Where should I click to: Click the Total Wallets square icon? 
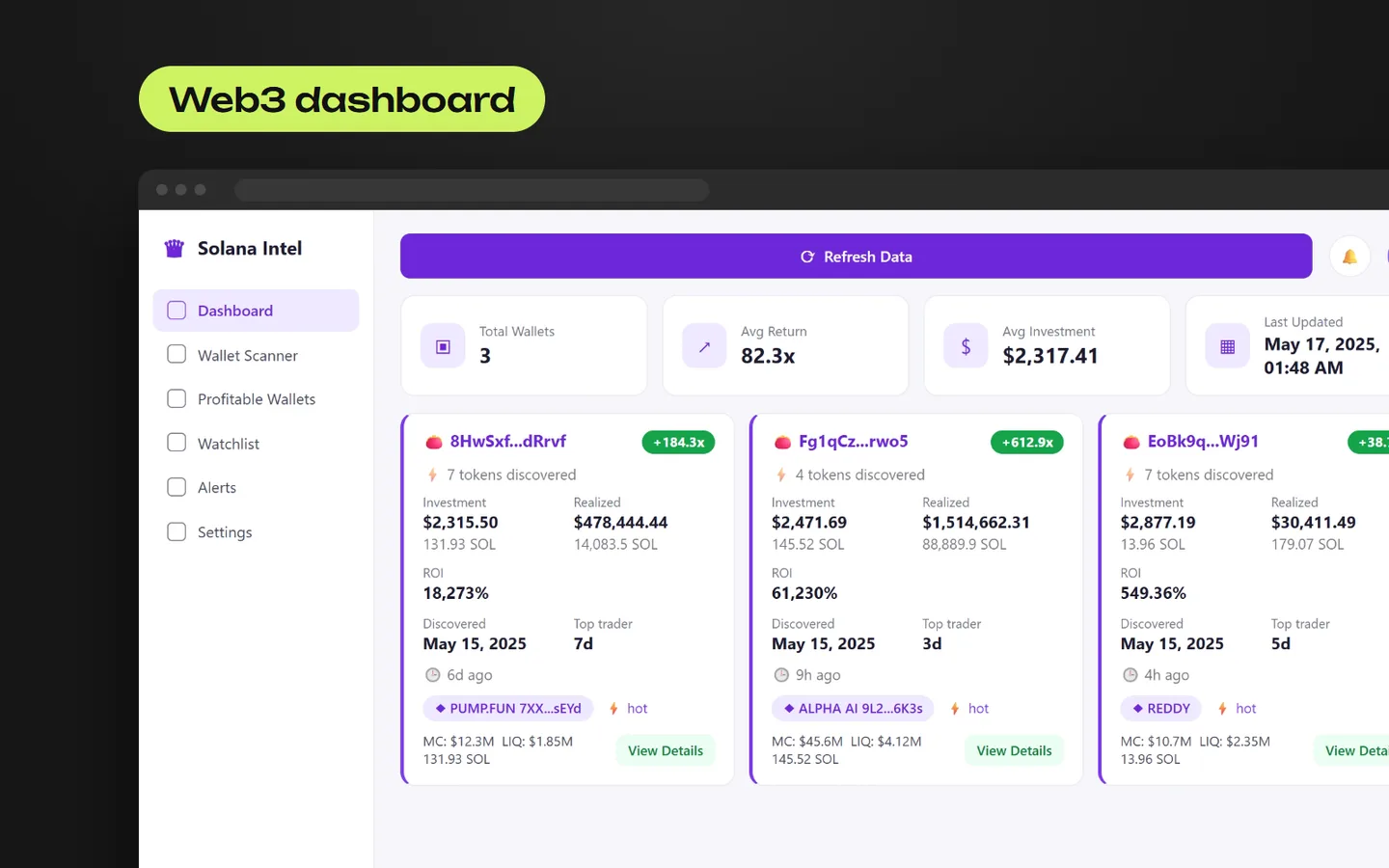(443, 346)
